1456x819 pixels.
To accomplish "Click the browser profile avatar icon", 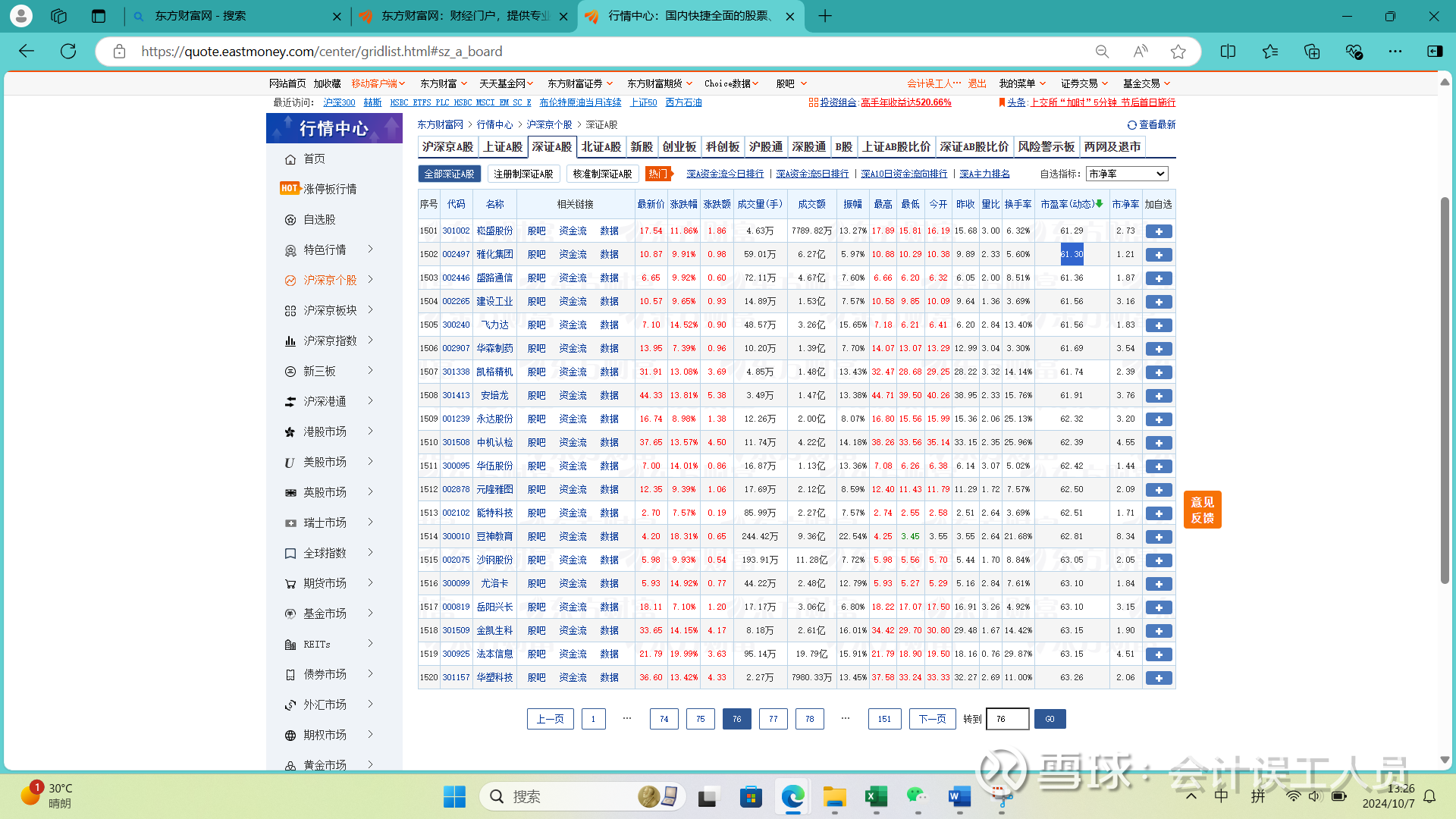I will point(21,16).
